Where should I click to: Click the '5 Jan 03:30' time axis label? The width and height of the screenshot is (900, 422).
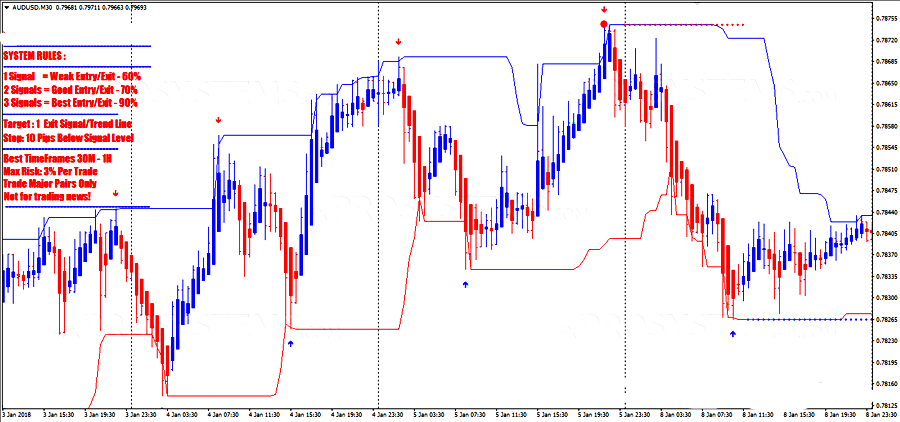click(x=429, y=414)
